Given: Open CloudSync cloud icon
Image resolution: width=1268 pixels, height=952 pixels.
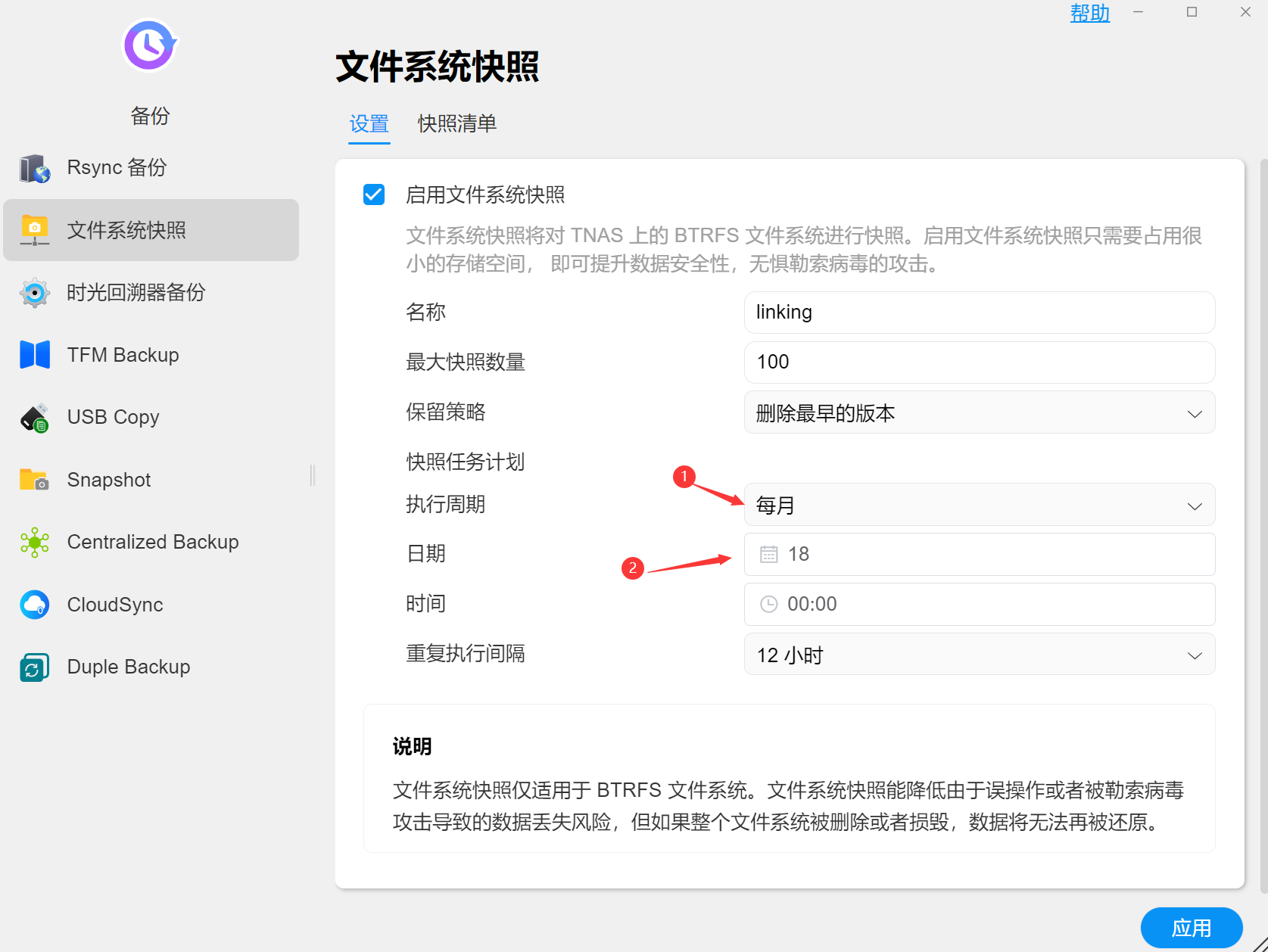Looking at the screenshot, I should pos(35,605).
